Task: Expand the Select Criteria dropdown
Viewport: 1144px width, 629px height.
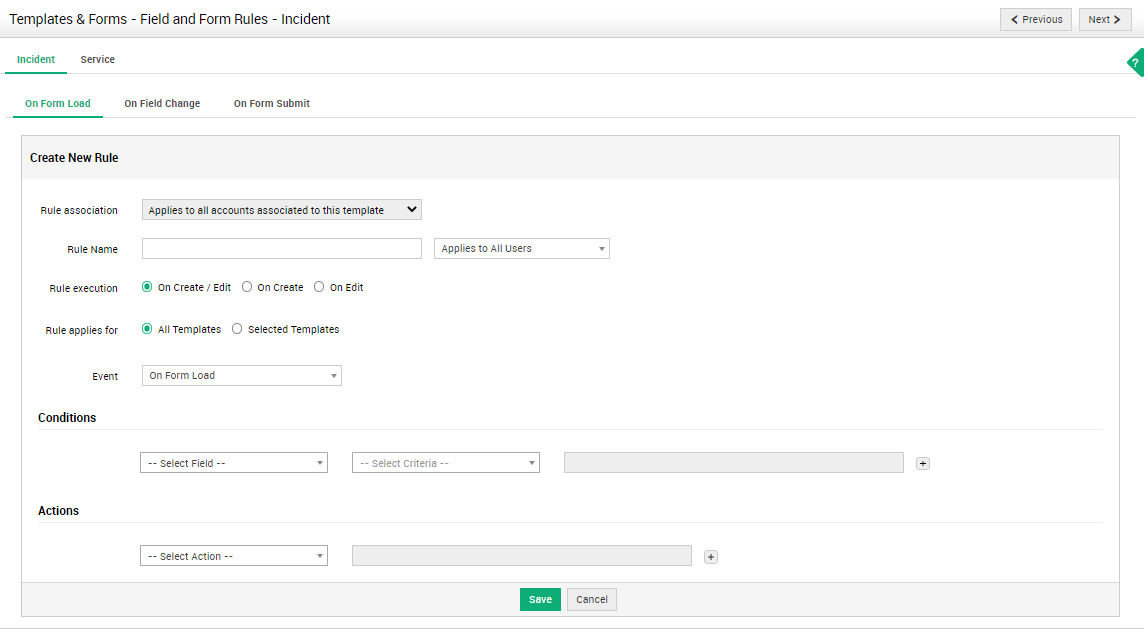Action: click(445, 463)
